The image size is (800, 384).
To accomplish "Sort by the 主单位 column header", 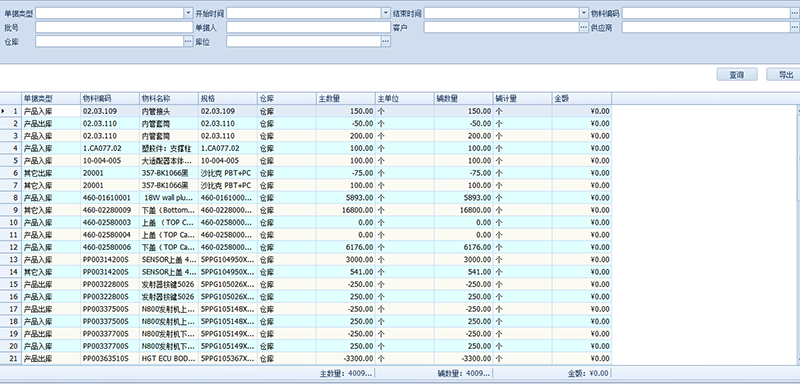I will [x=405, y=98].
